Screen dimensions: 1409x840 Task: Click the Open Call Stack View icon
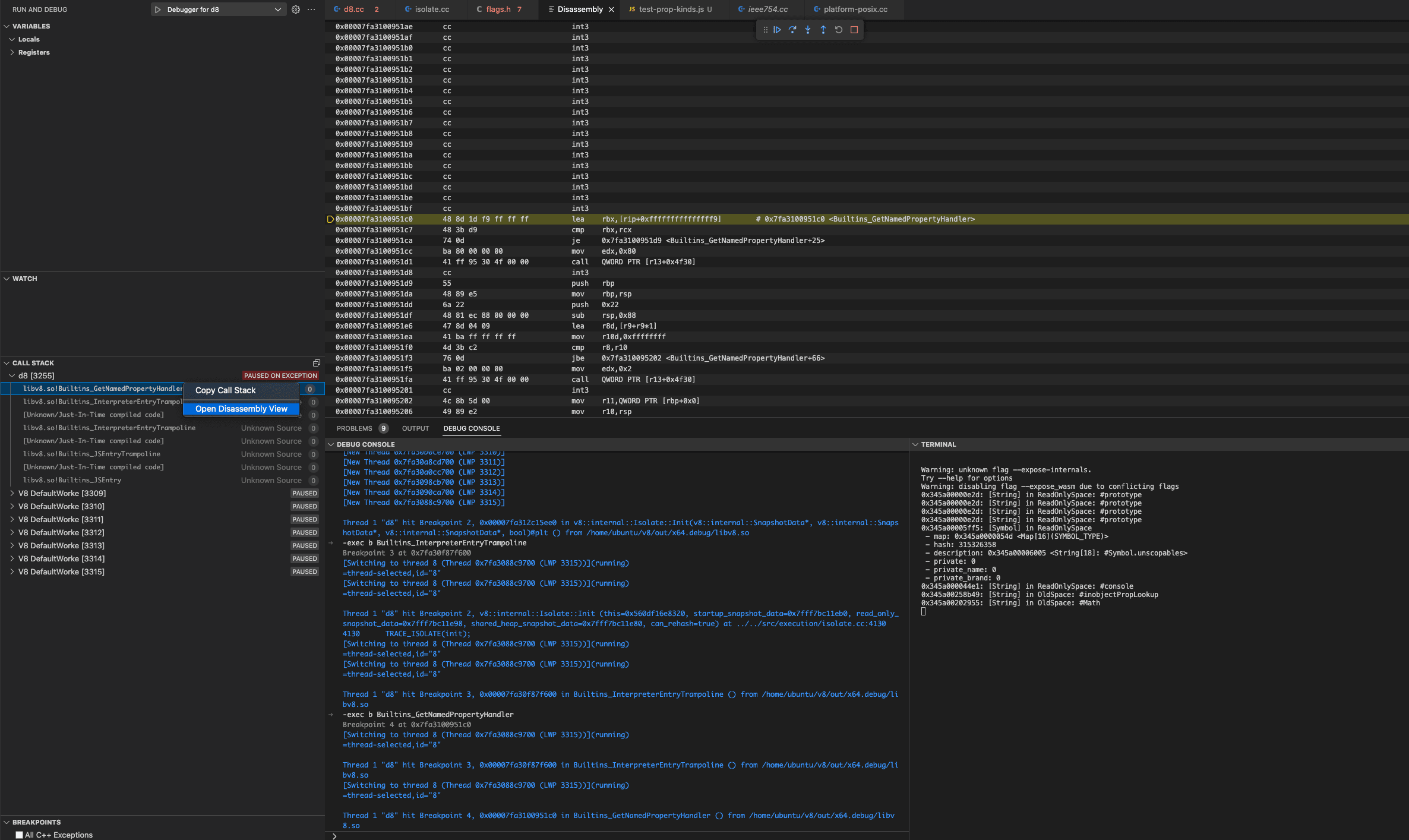[316, 362]
